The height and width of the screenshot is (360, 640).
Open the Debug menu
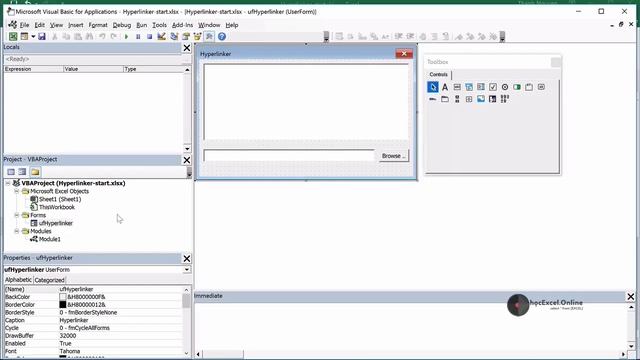(x=122, y=25)
